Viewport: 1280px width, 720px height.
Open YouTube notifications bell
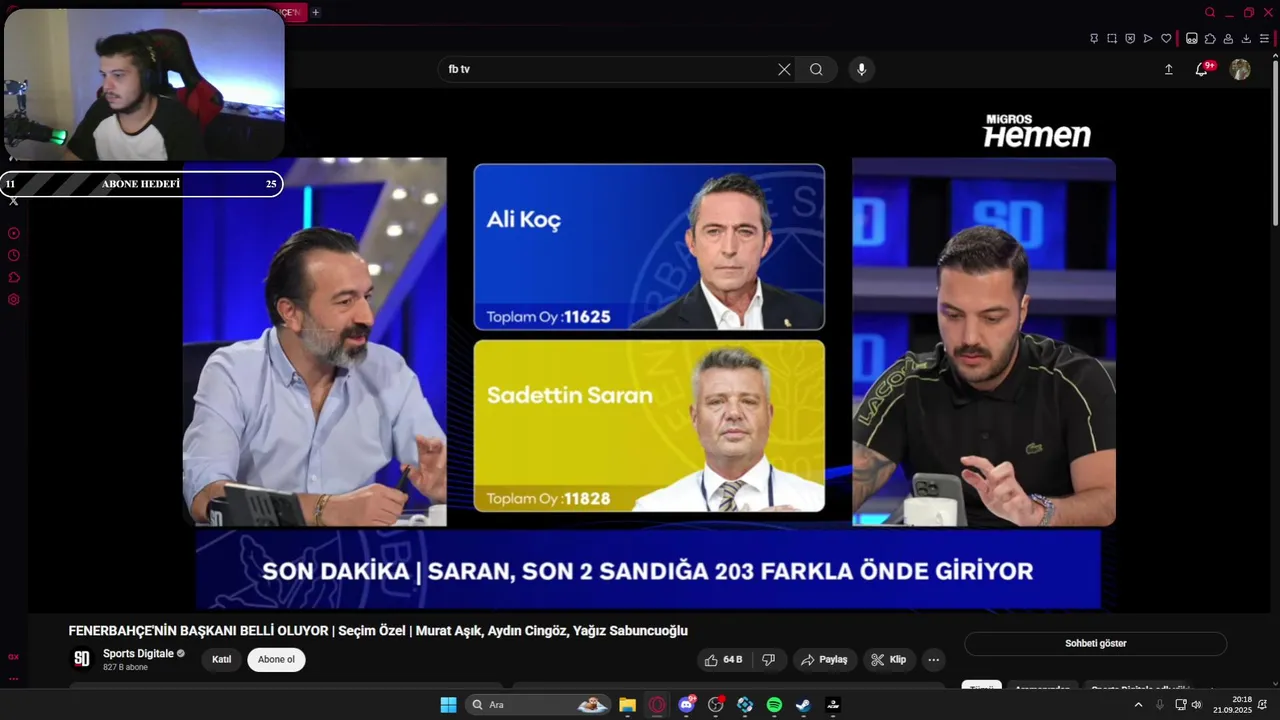tap(1203, 69)
